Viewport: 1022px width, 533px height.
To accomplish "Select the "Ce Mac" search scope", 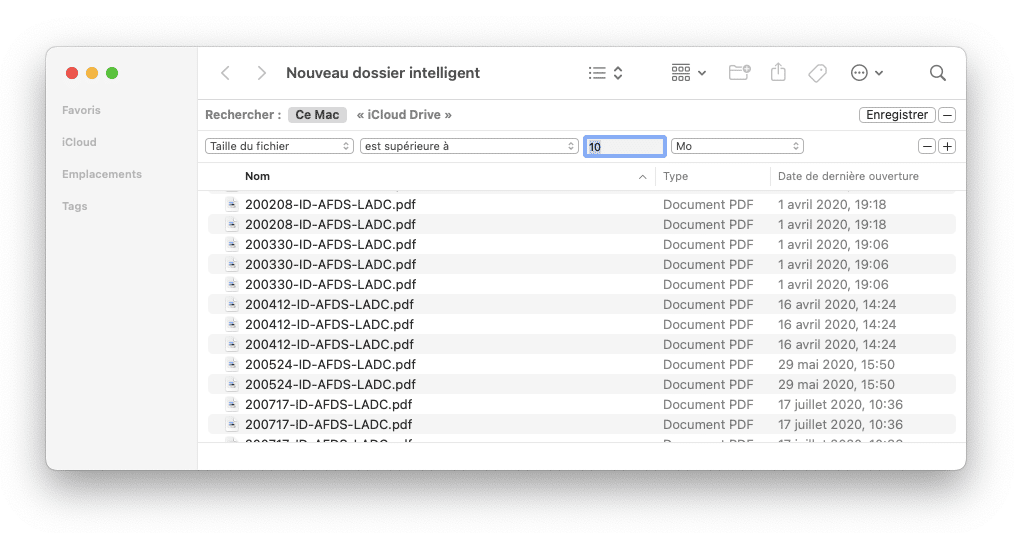I will [x=317, y=115].
